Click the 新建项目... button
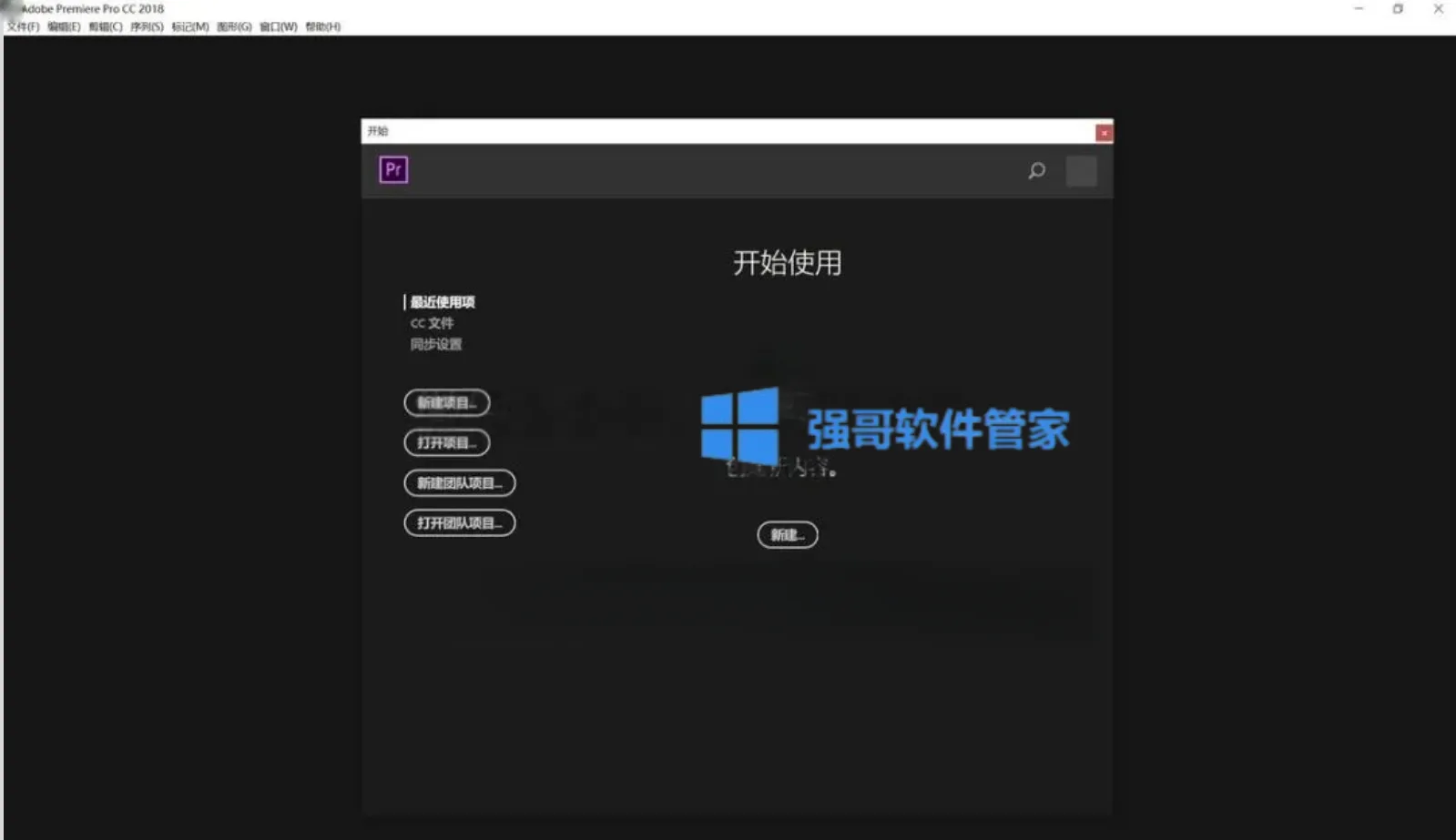This screenshot has height=840, width=1456. tap(447, 402)
